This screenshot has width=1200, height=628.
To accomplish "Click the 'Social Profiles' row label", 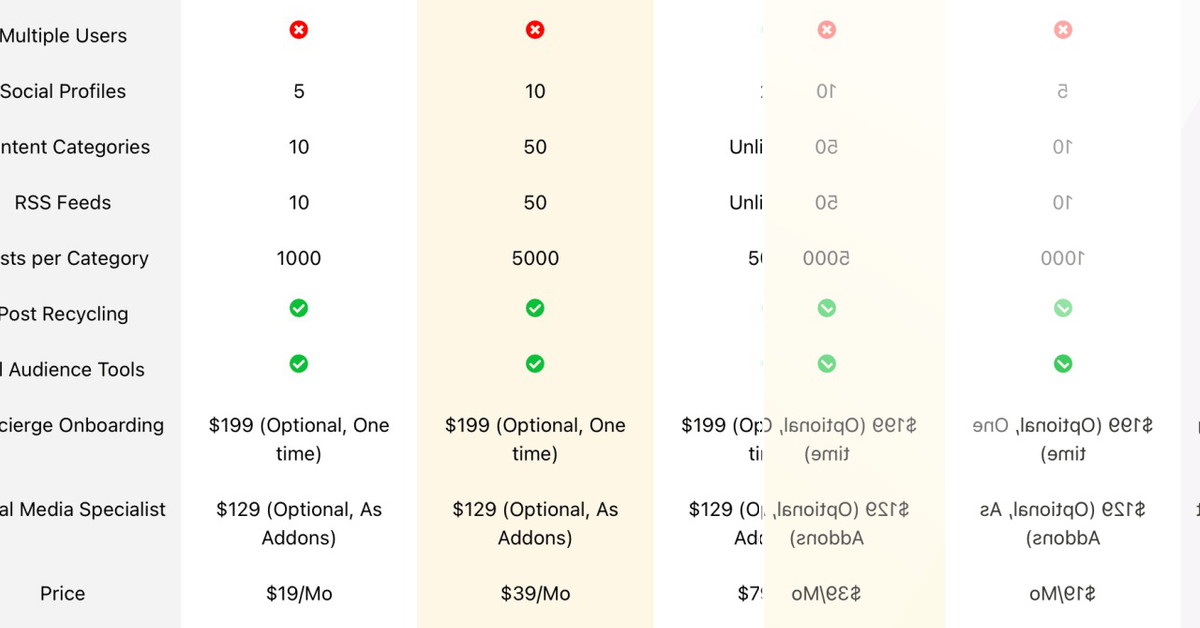I will 63,91.
